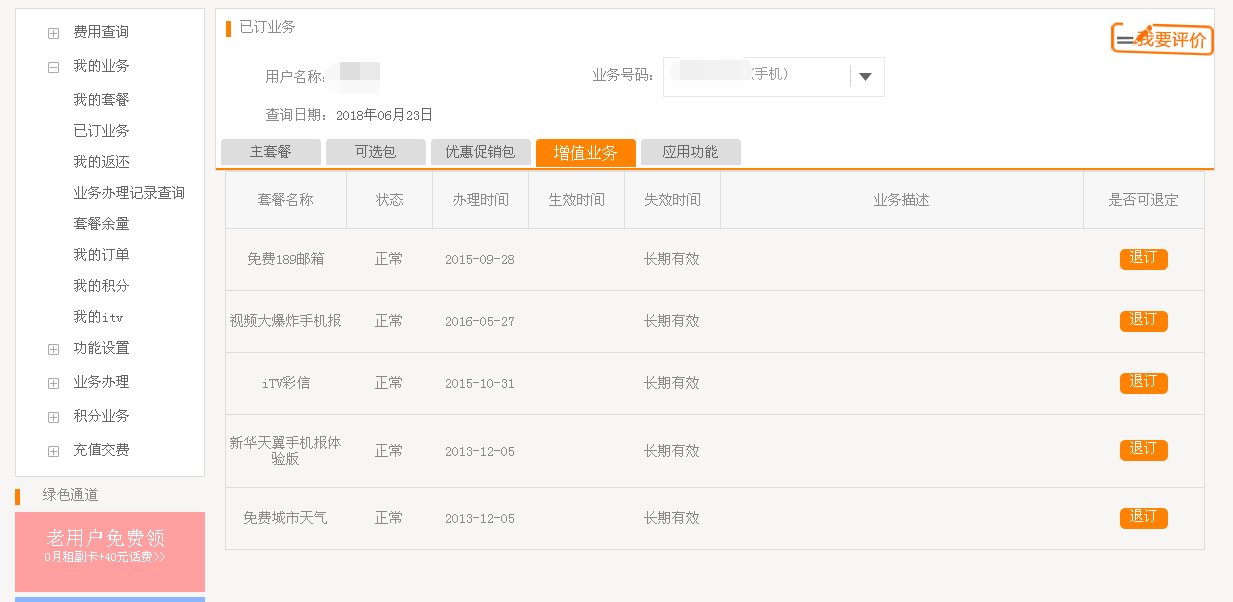The height and width of the screenshot is (602, 1233).
Task: Expand the 积分业务 section
Action: (52, 416)
